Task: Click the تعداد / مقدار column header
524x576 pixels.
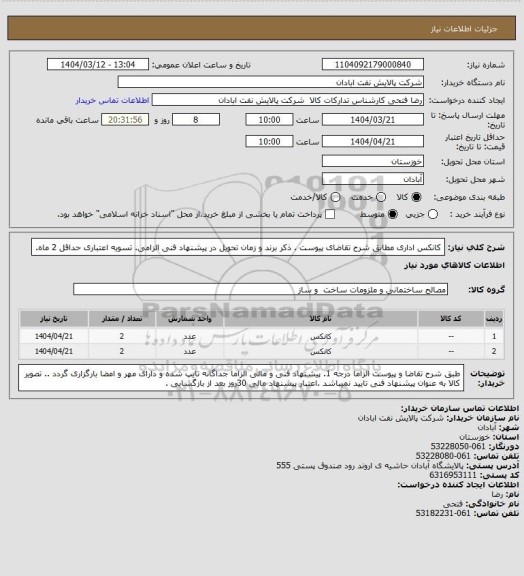Action: click(x=122, y=318)
